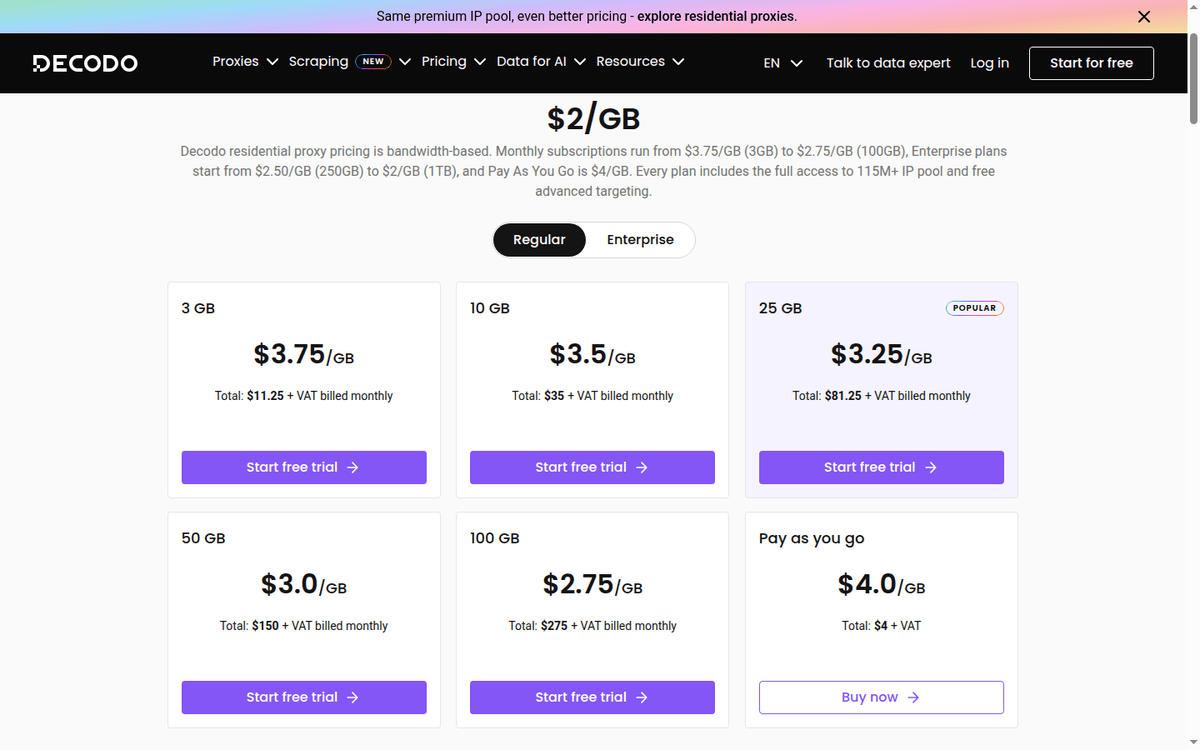Click the $2.75/GB price text
Image resolution: width=1200 pixels, height=750 pixels.
592,585
